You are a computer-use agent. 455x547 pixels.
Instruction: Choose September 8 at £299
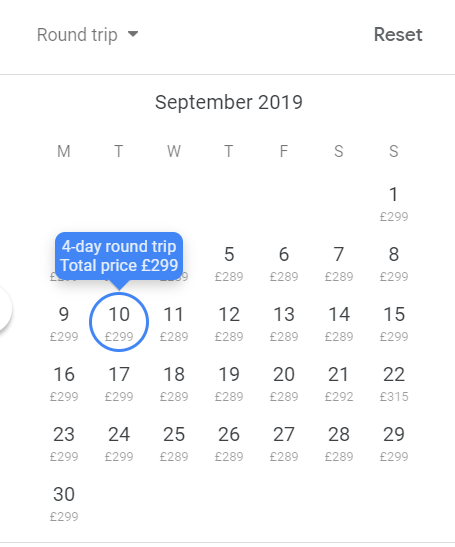(x=394, y=262)
